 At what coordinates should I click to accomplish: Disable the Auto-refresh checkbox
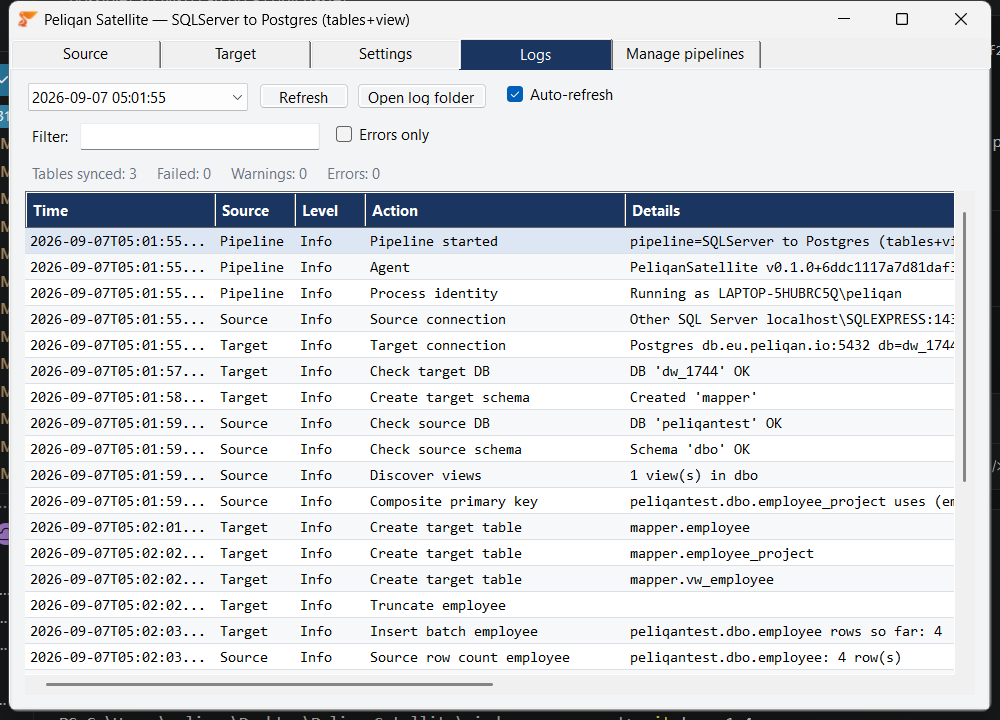515,94
